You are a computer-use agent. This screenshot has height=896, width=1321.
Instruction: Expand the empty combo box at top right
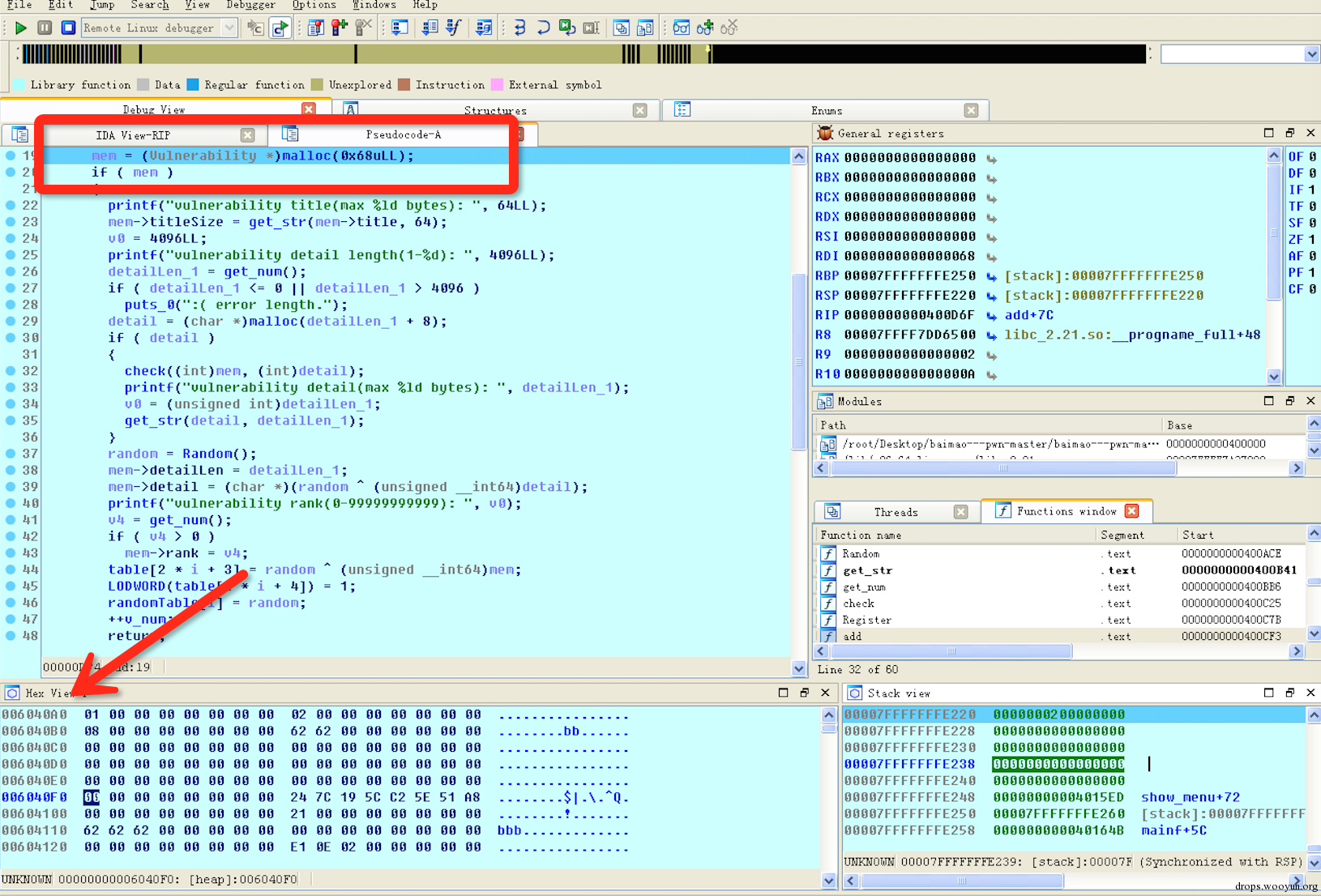[x=1310, y=54]
